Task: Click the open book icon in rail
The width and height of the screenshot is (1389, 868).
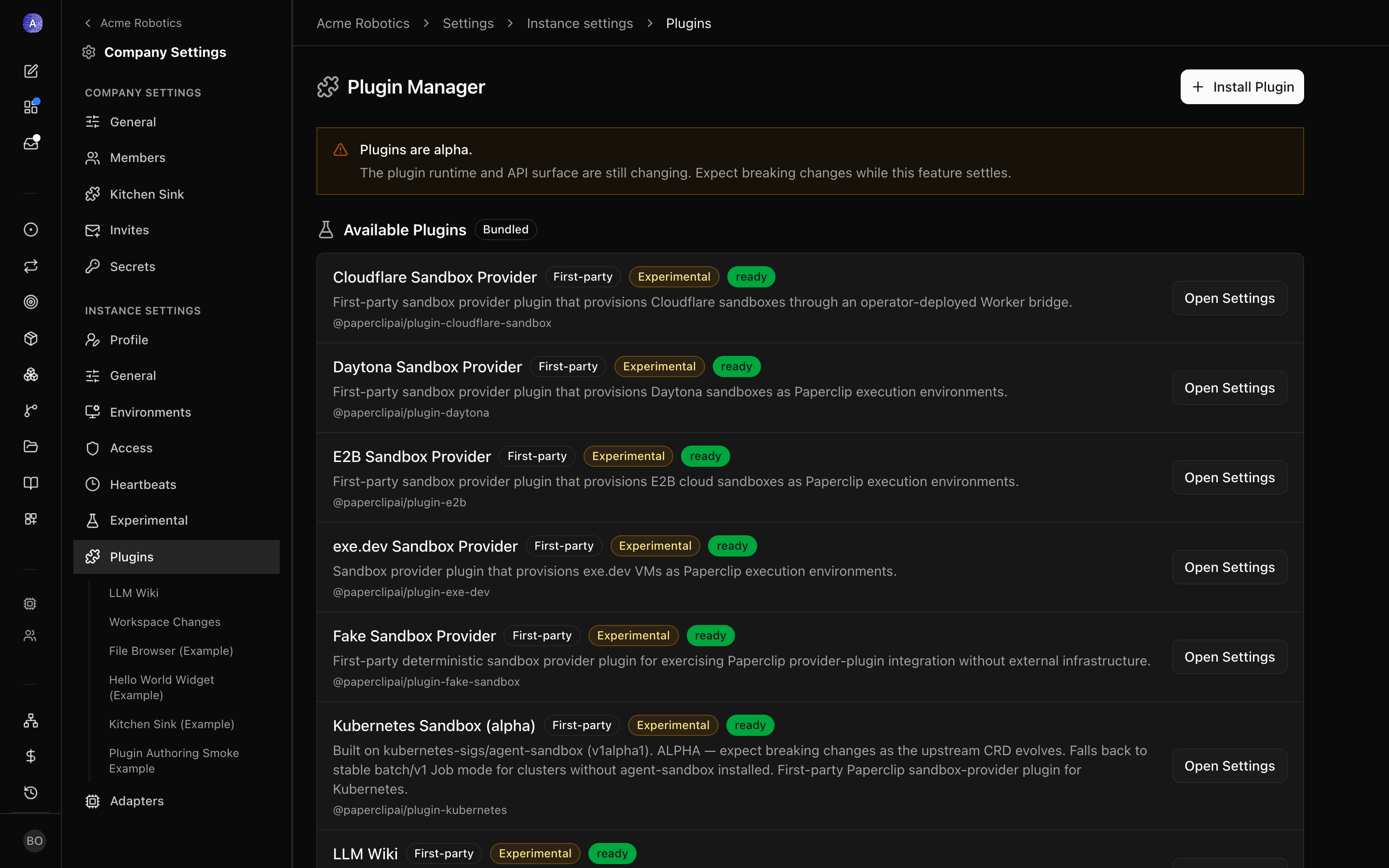Action: (x=31, y=483)
